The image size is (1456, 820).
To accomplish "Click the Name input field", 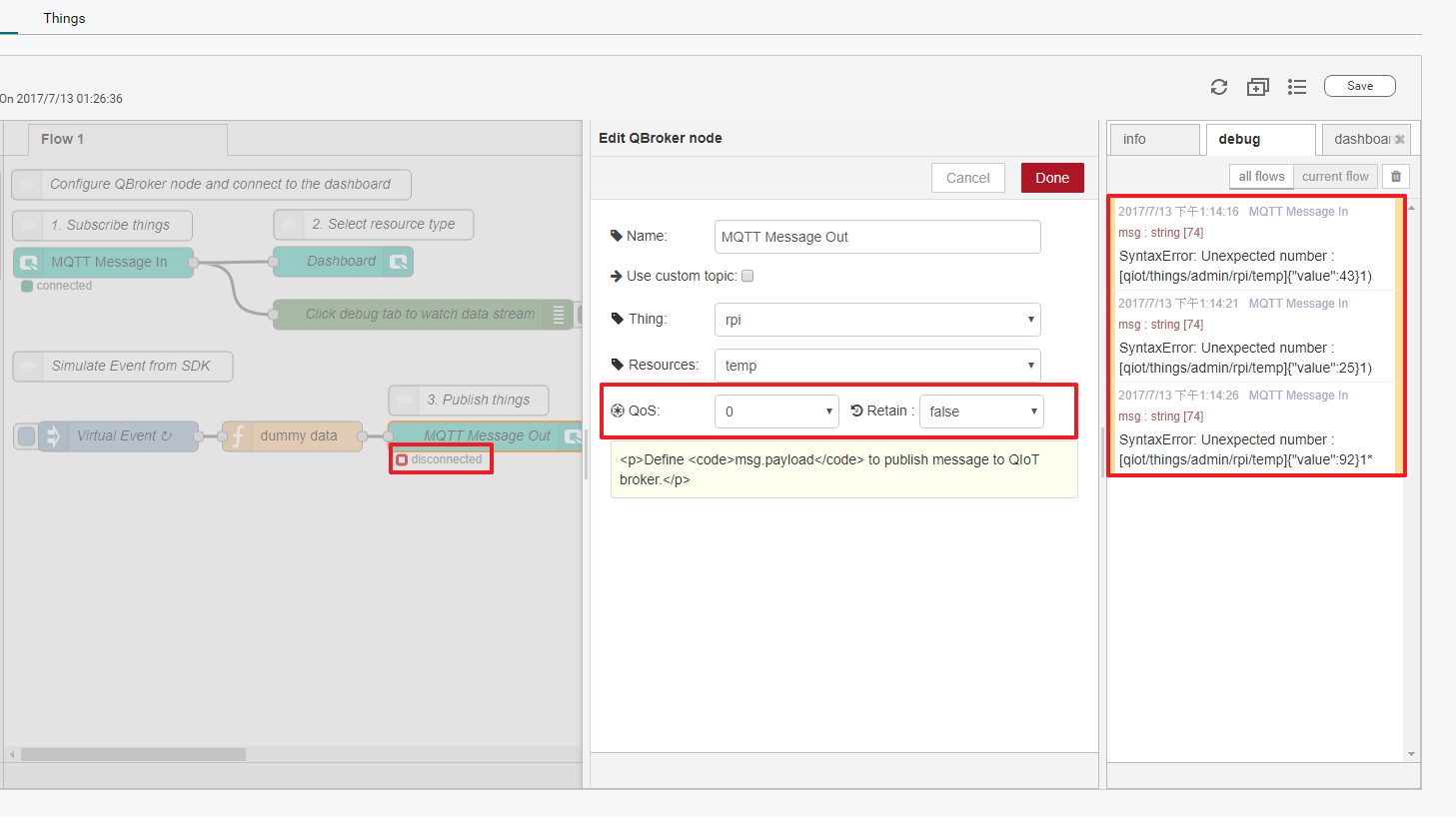I will coord(877,237).
